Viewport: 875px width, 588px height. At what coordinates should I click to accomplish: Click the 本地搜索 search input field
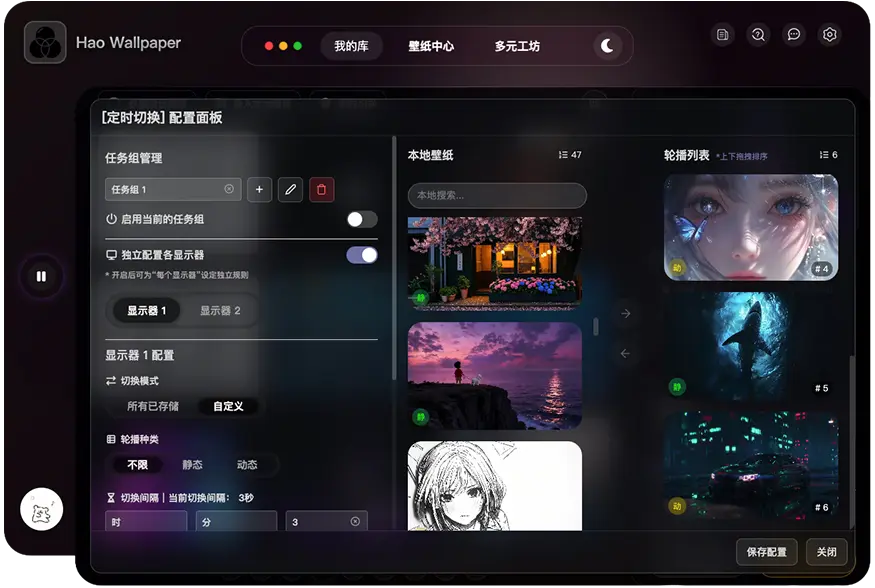pos(497,196)
